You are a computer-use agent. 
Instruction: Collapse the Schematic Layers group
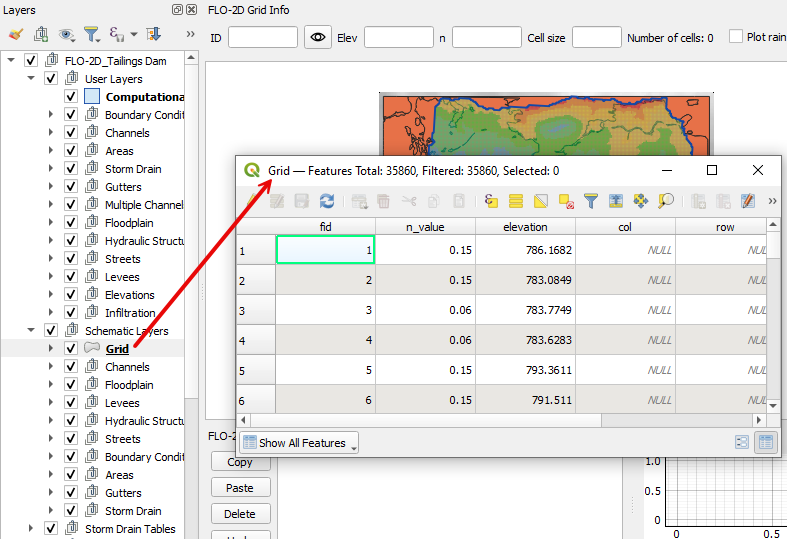pos(32,331)
